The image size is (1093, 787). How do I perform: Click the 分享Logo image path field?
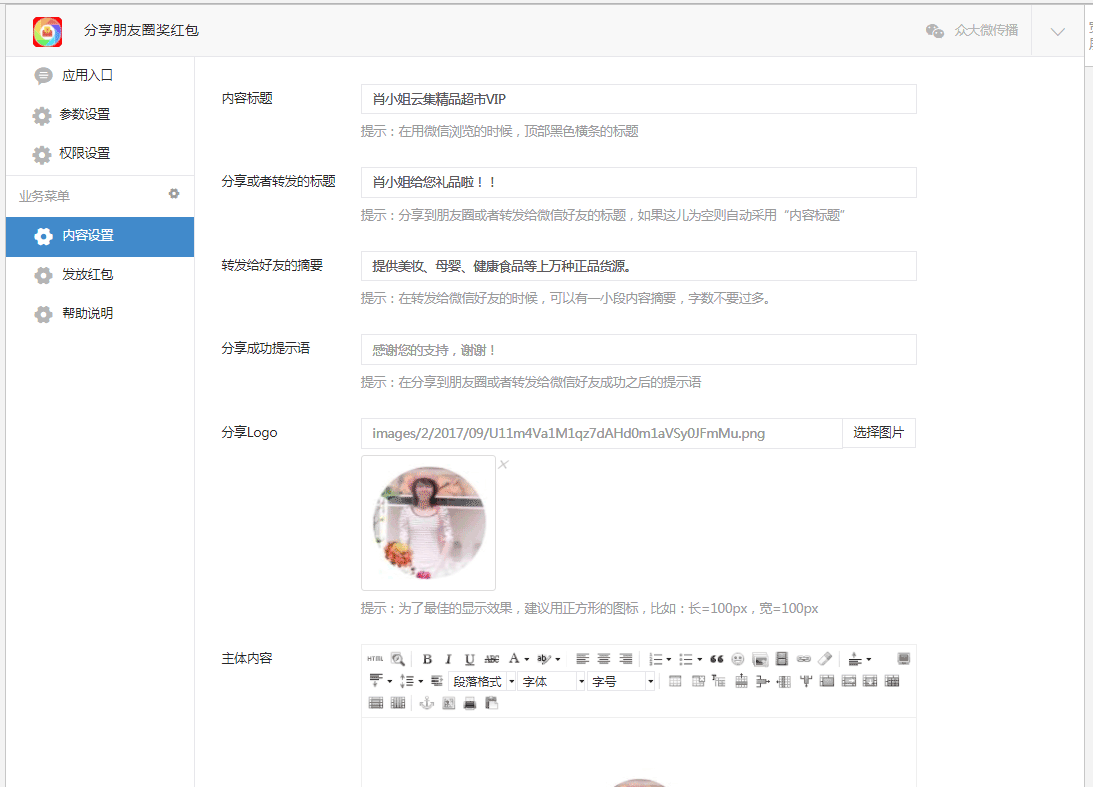pos(602,433)
